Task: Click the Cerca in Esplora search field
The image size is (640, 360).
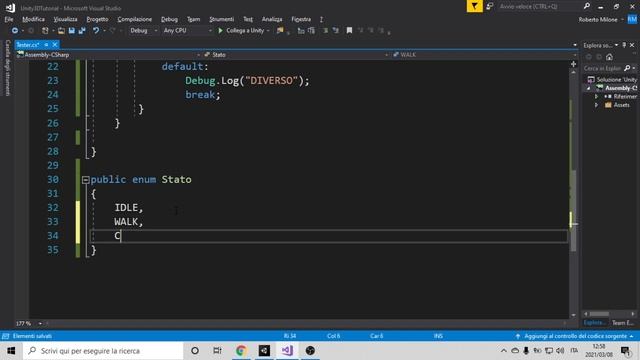Action: (602, 68)
